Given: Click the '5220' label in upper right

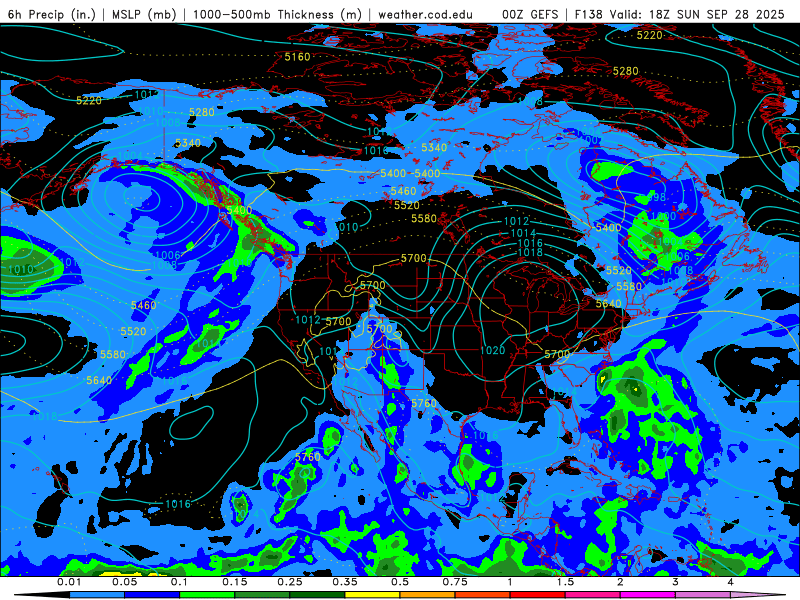Looking at the screenshot, I should coord(649,35).
